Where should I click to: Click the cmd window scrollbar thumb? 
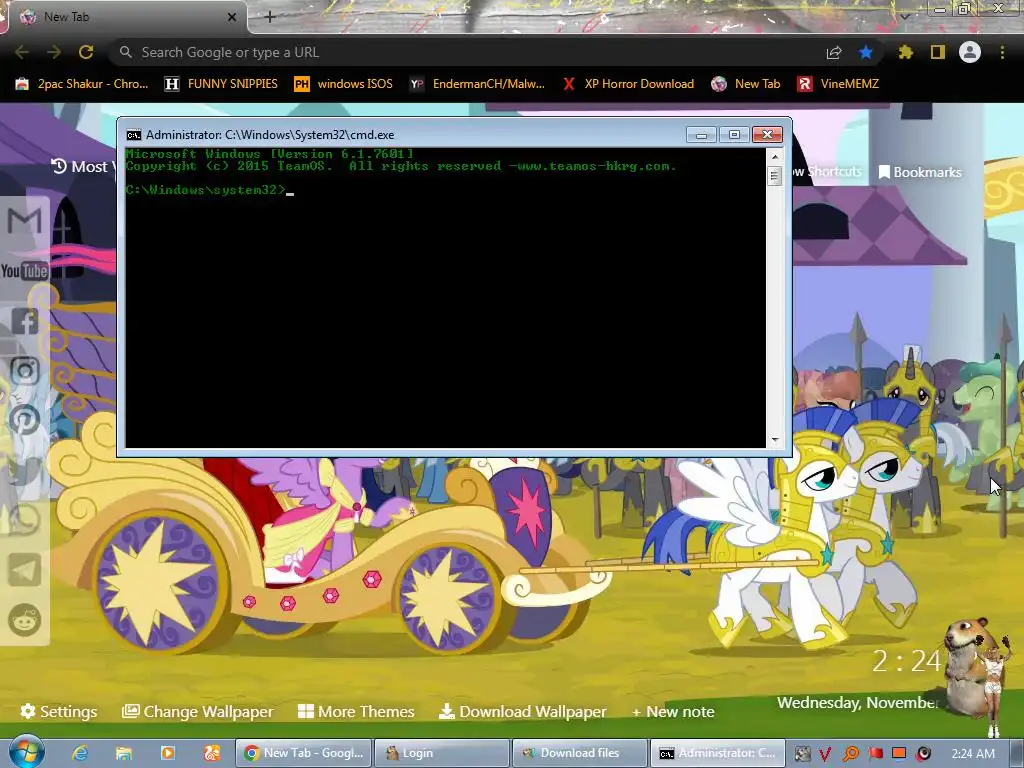(x=775, y=176)
